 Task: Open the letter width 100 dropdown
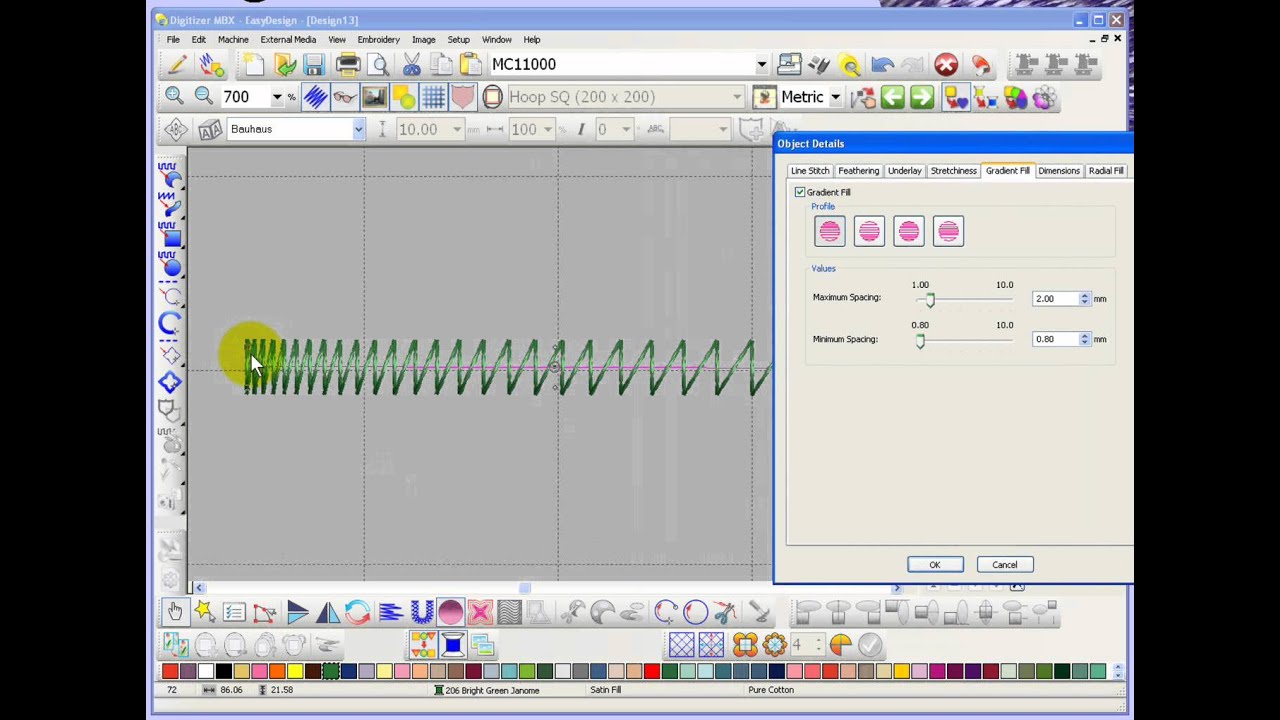point(547,129)
